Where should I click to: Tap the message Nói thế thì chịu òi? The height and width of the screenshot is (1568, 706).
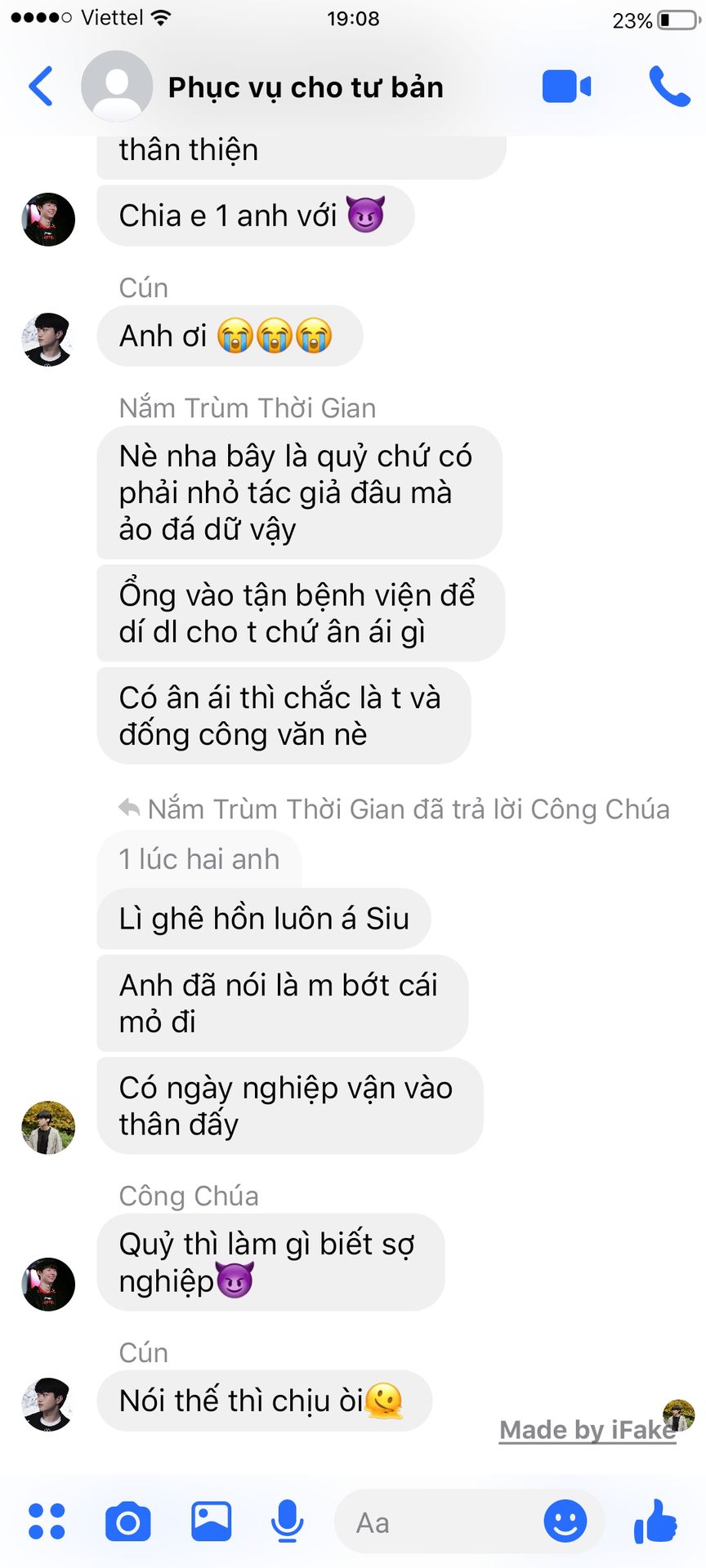coord(264,1401)
